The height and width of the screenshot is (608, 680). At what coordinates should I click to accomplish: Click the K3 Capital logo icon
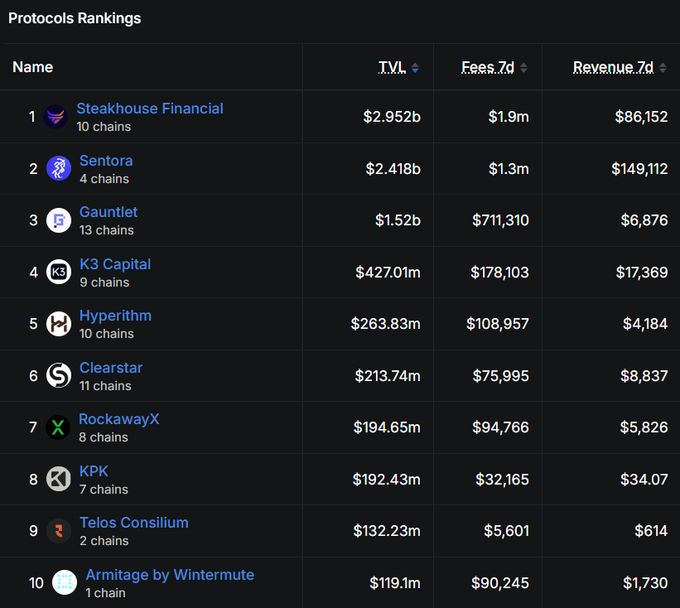(x=59, y=272)
